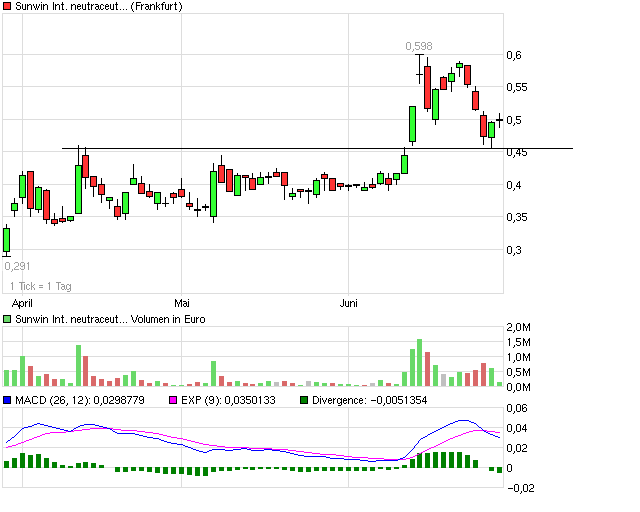Click the tallest green volume bar in June

pos(419,363)
